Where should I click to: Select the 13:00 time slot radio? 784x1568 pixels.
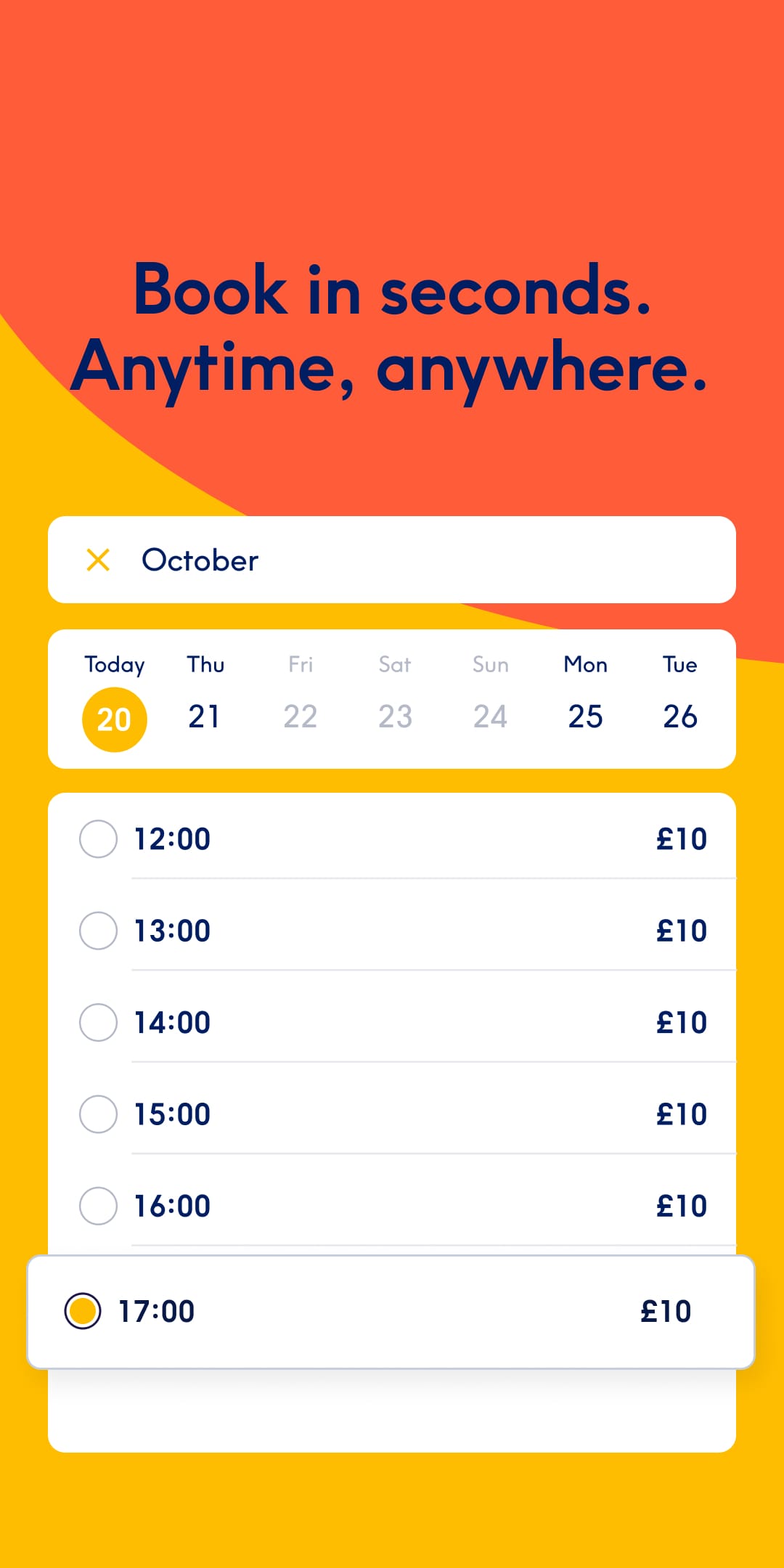click(98, 931)
